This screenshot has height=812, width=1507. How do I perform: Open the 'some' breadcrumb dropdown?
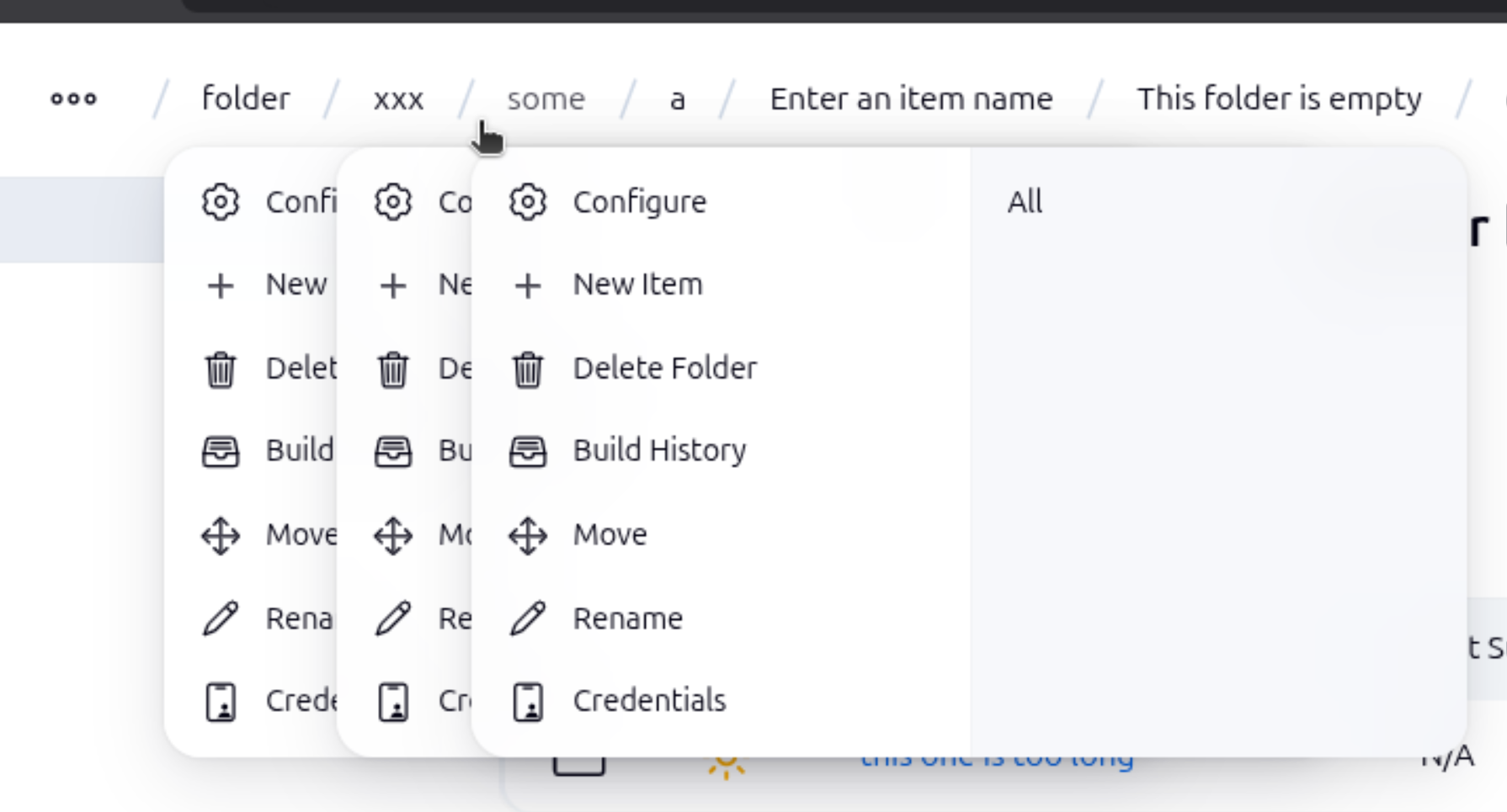point(546,99)
